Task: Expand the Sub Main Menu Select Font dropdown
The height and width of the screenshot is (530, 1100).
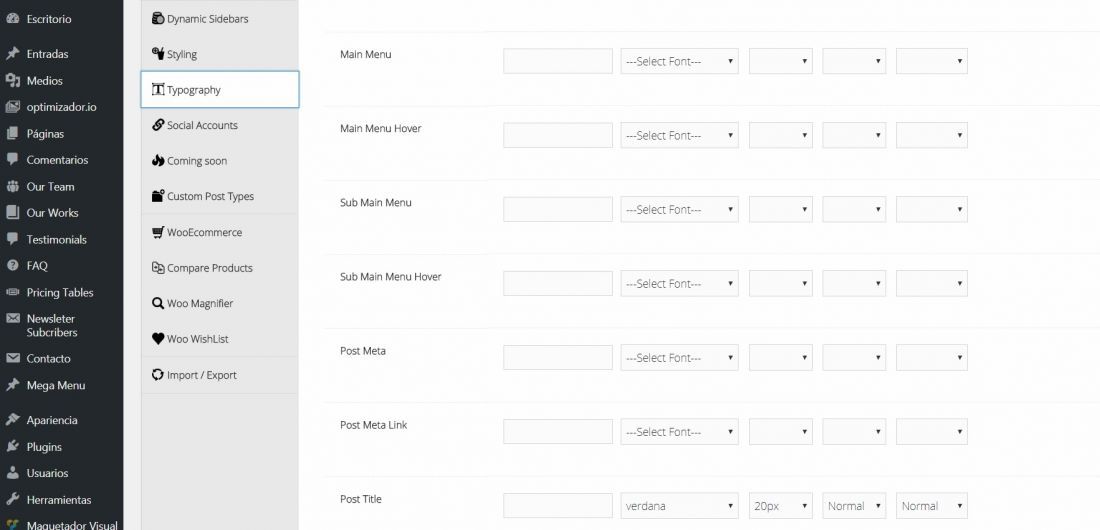Action: 679,209
